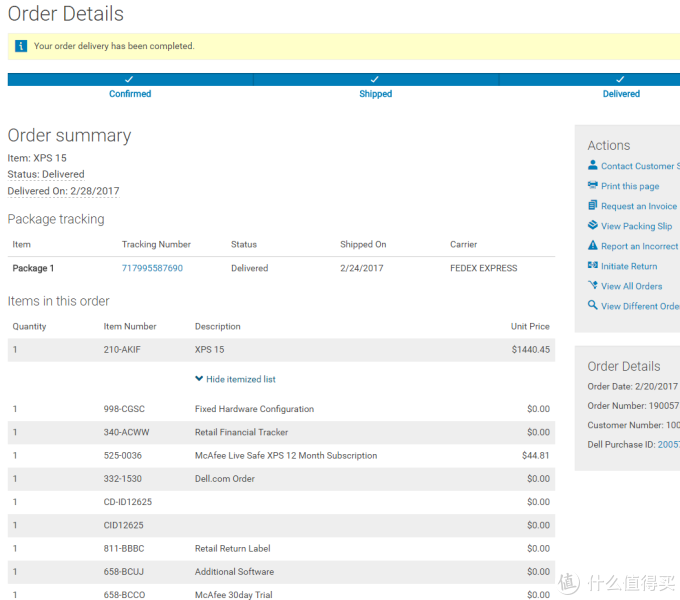Screen dimensions: 680x600
Task: Click Report an Incorrect link
Action: tap(640, 246)
